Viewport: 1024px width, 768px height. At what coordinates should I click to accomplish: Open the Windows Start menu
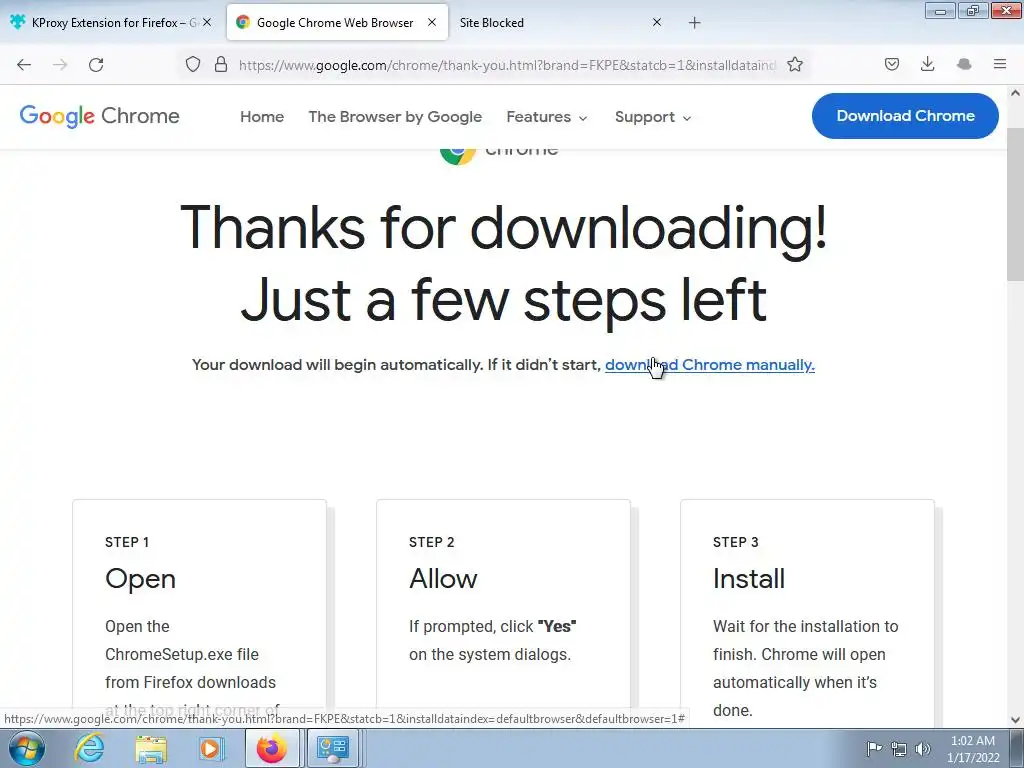(x=27, y=748)
